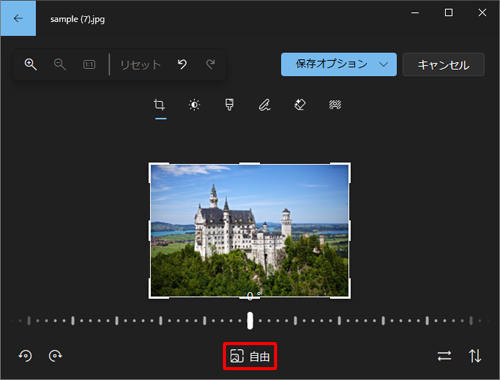500x380 pixels.
Task: Expand the 保存オプション dropdown chevron
Action: tap(384, 64)
